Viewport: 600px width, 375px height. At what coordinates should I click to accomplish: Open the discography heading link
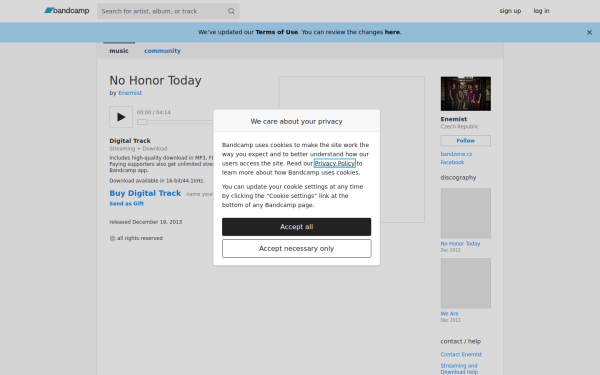458,178
